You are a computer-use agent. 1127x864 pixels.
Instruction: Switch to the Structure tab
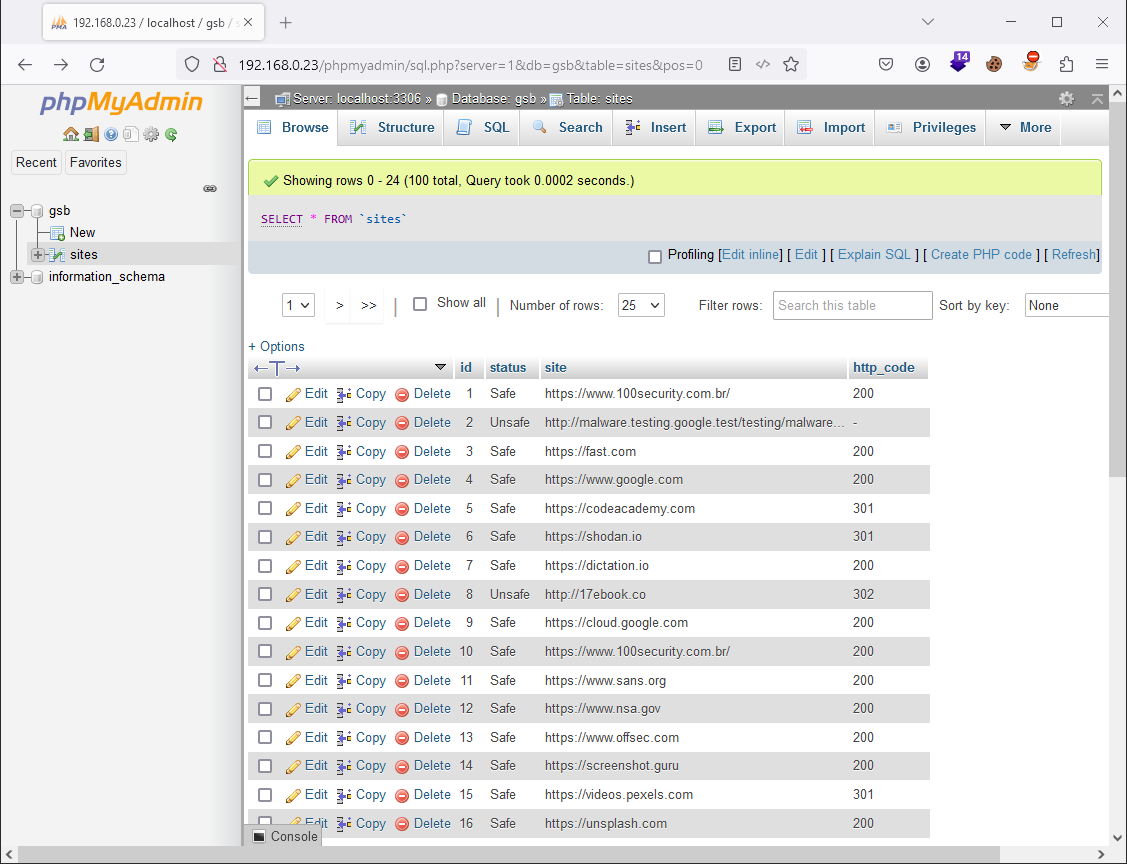tap(392, 127)
